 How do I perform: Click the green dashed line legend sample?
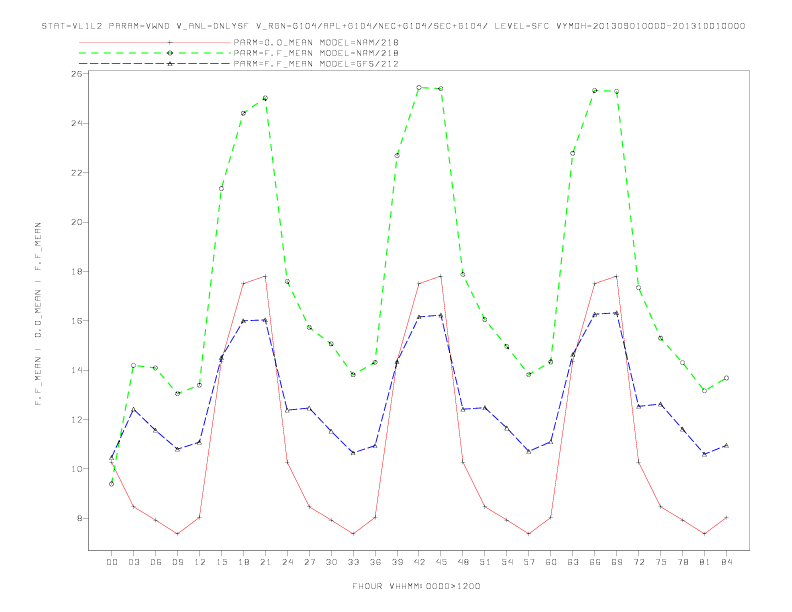coord(155,53)
